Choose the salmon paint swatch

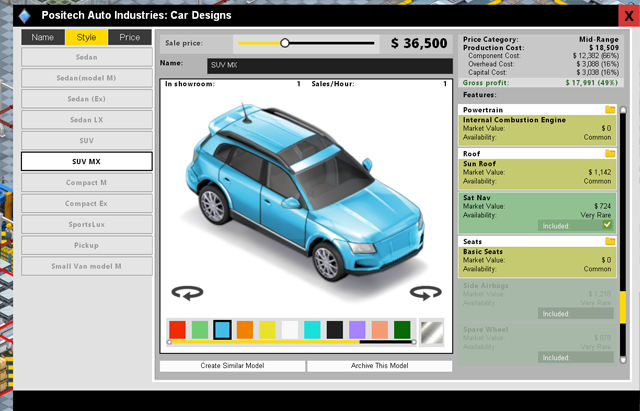pos(380,330)
